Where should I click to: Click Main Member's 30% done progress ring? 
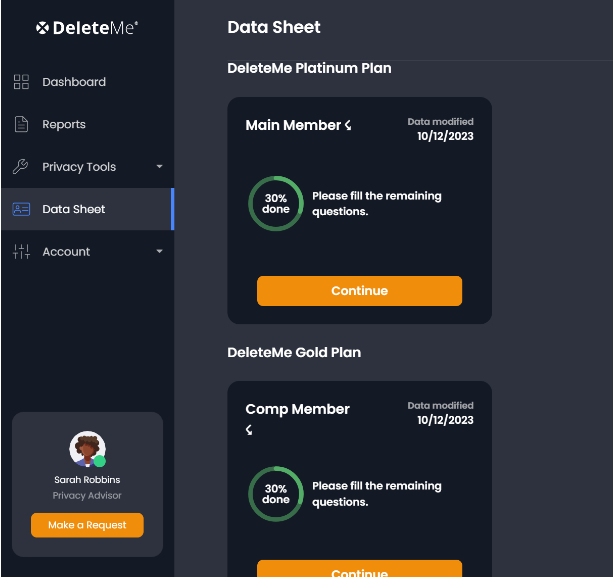276,204
